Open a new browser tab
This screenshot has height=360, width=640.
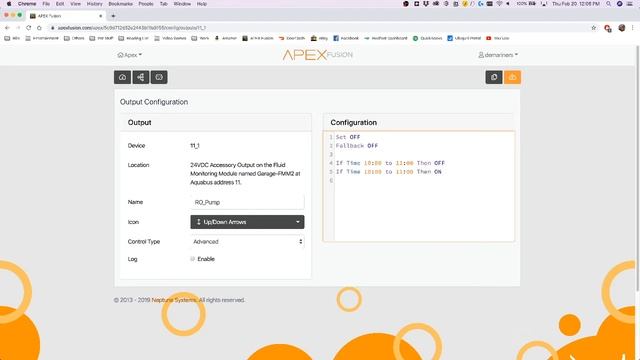point(113,16)
